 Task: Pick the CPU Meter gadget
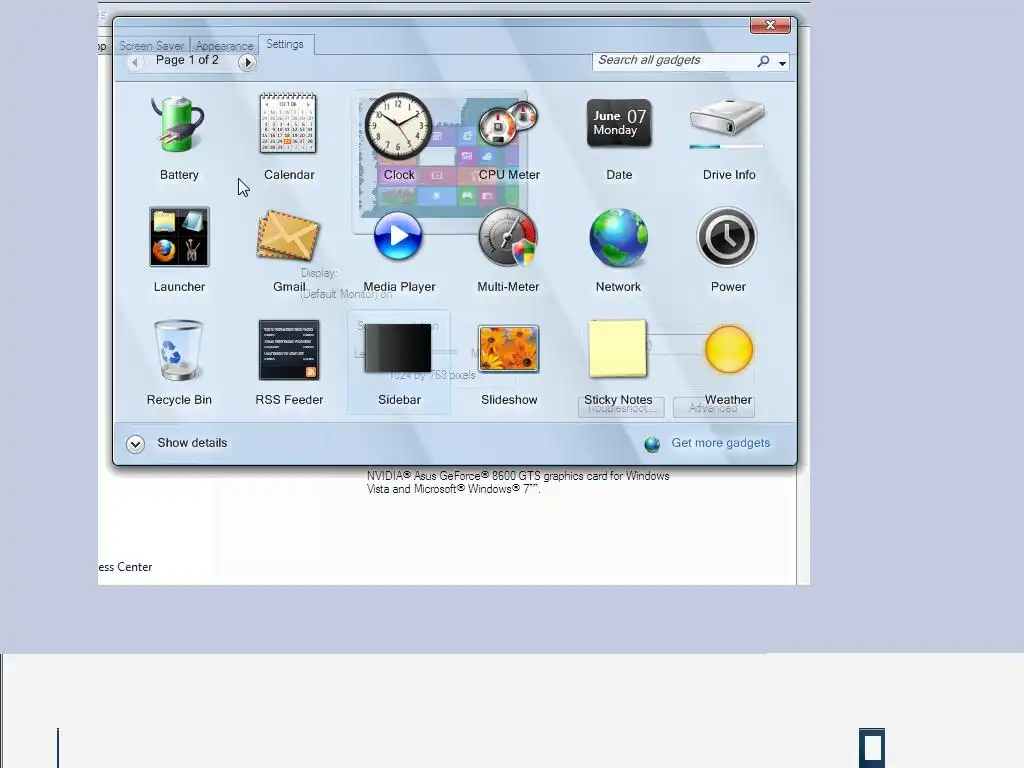pos(508,123)
